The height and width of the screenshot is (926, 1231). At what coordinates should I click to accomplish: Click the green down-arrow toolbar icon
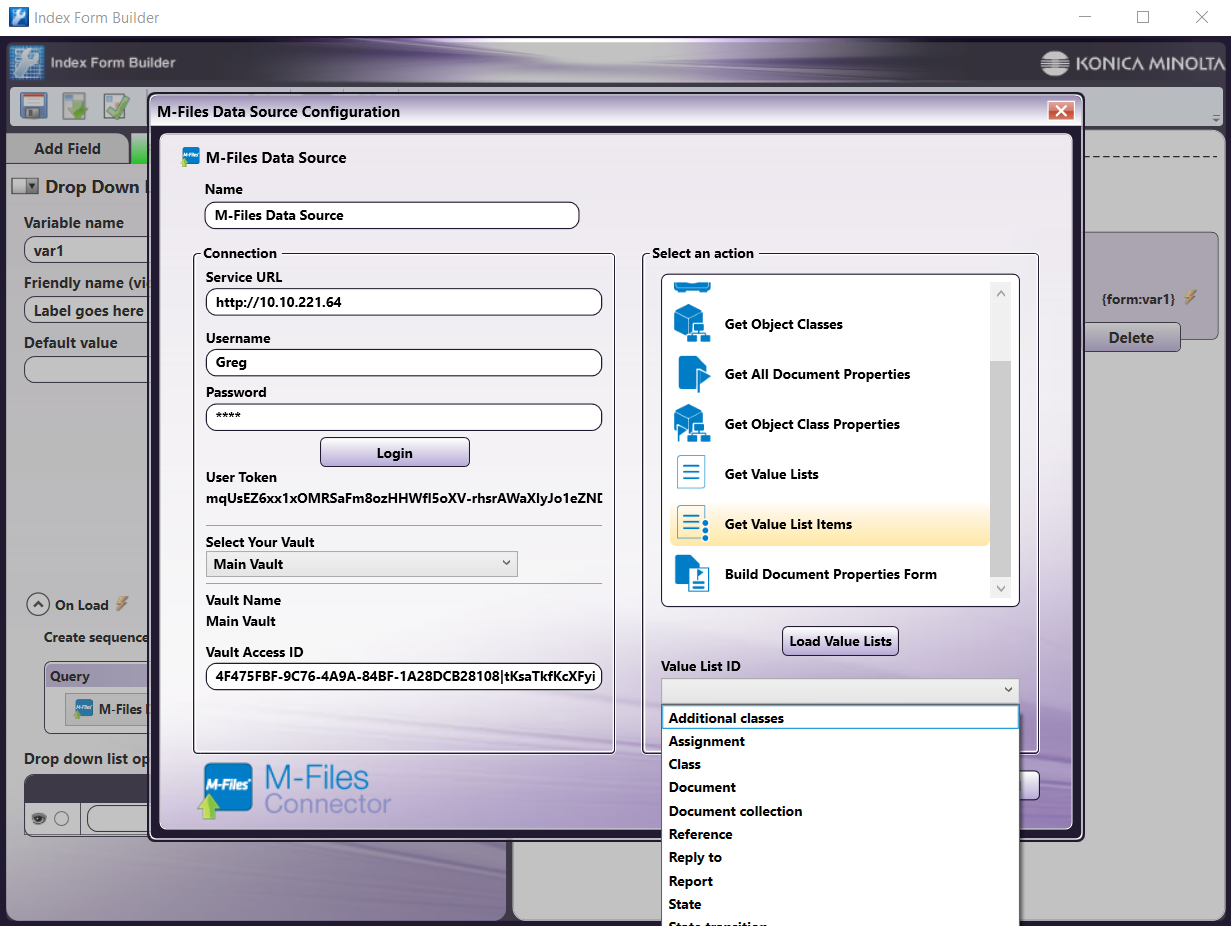(76, 105)
